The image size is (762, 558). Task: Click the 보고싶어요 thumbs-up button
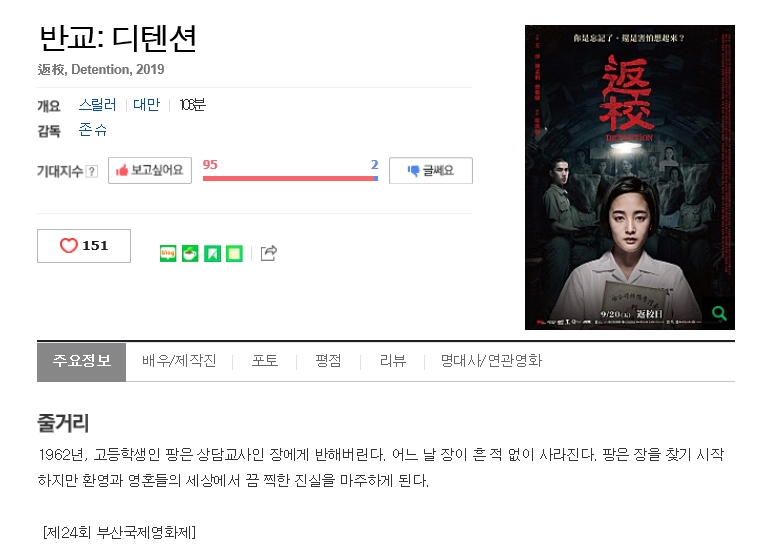[x=150, y=171]
